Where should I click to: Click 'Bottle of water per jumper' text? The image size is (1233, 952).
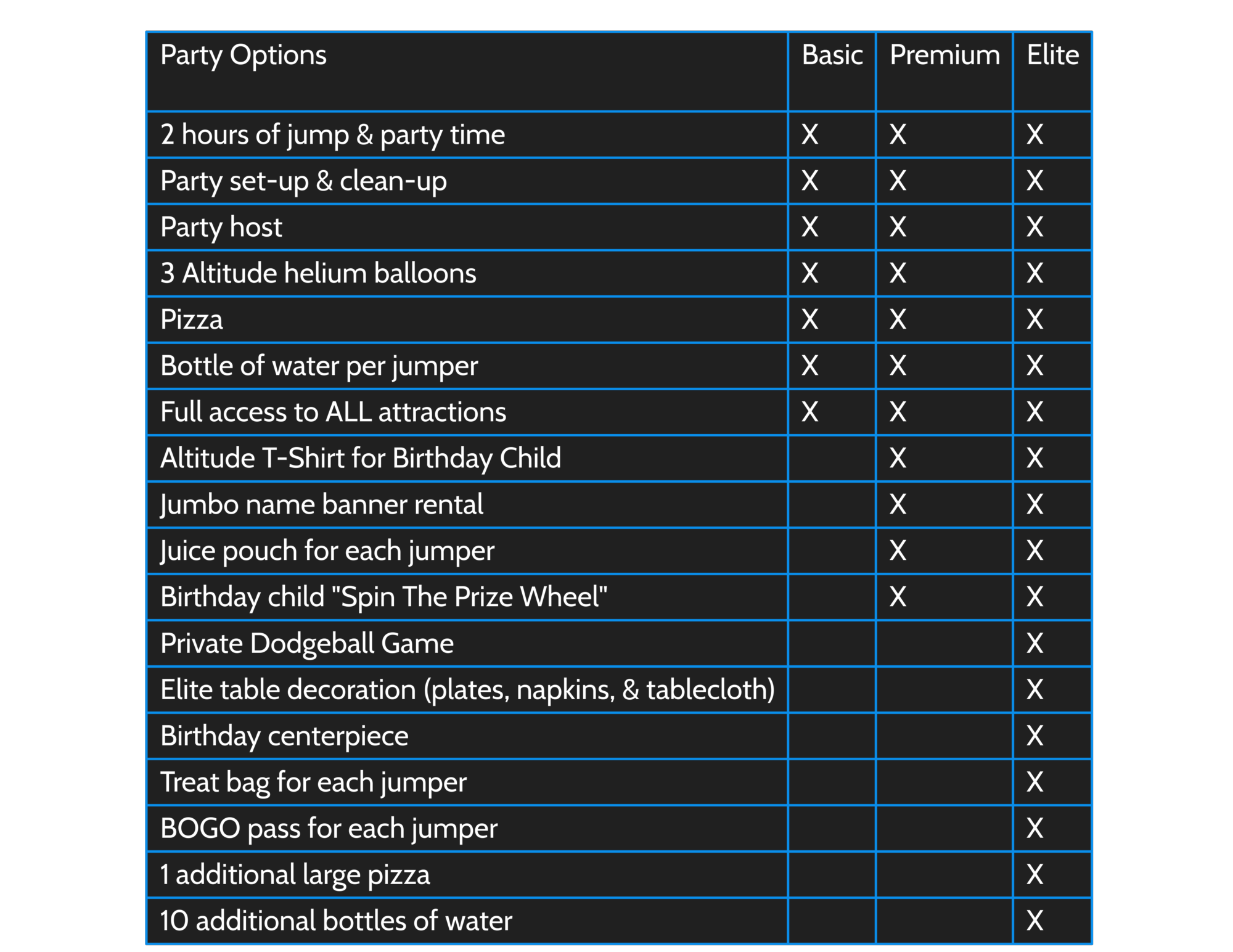click(319, 366)
